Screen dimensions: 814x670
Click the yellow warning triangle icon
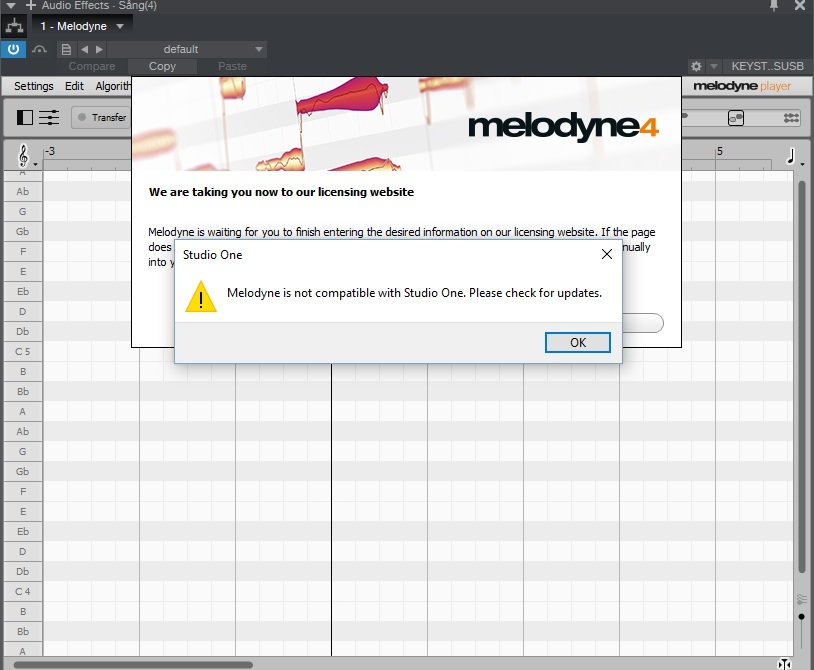(x=200, y=296)
